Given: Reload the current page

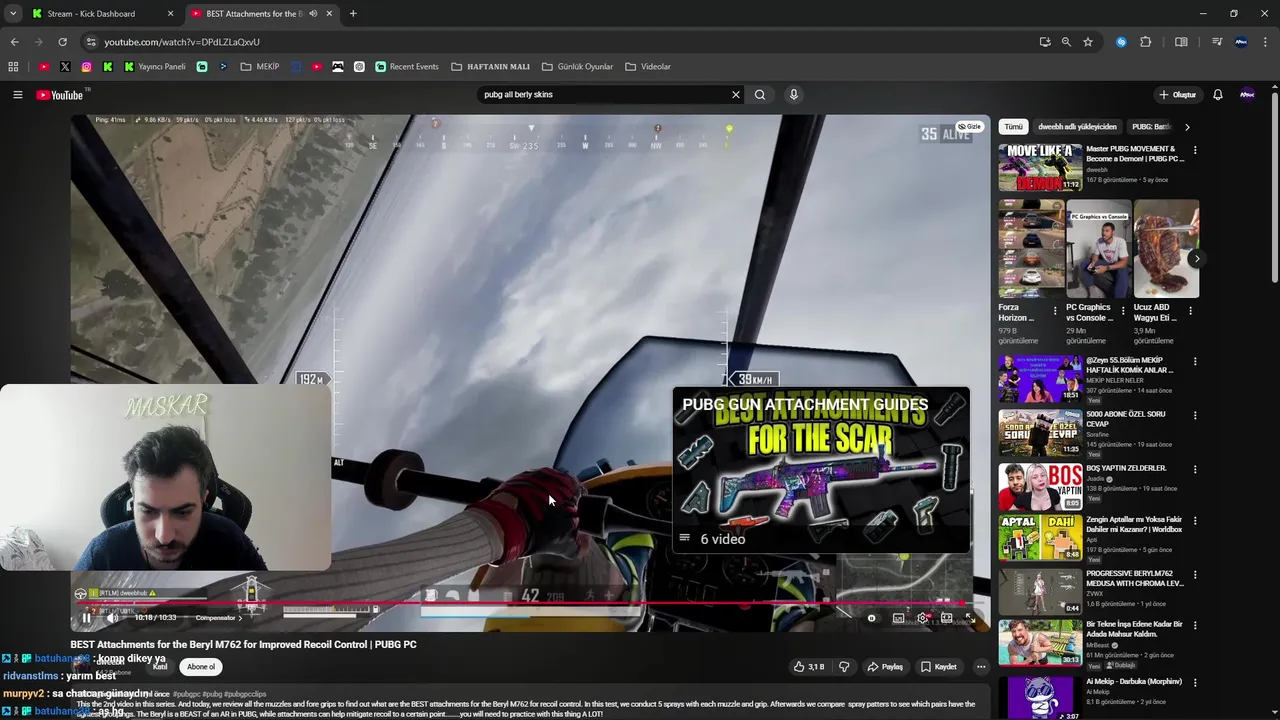Looking at the screenshot, I should coord(62,42).
